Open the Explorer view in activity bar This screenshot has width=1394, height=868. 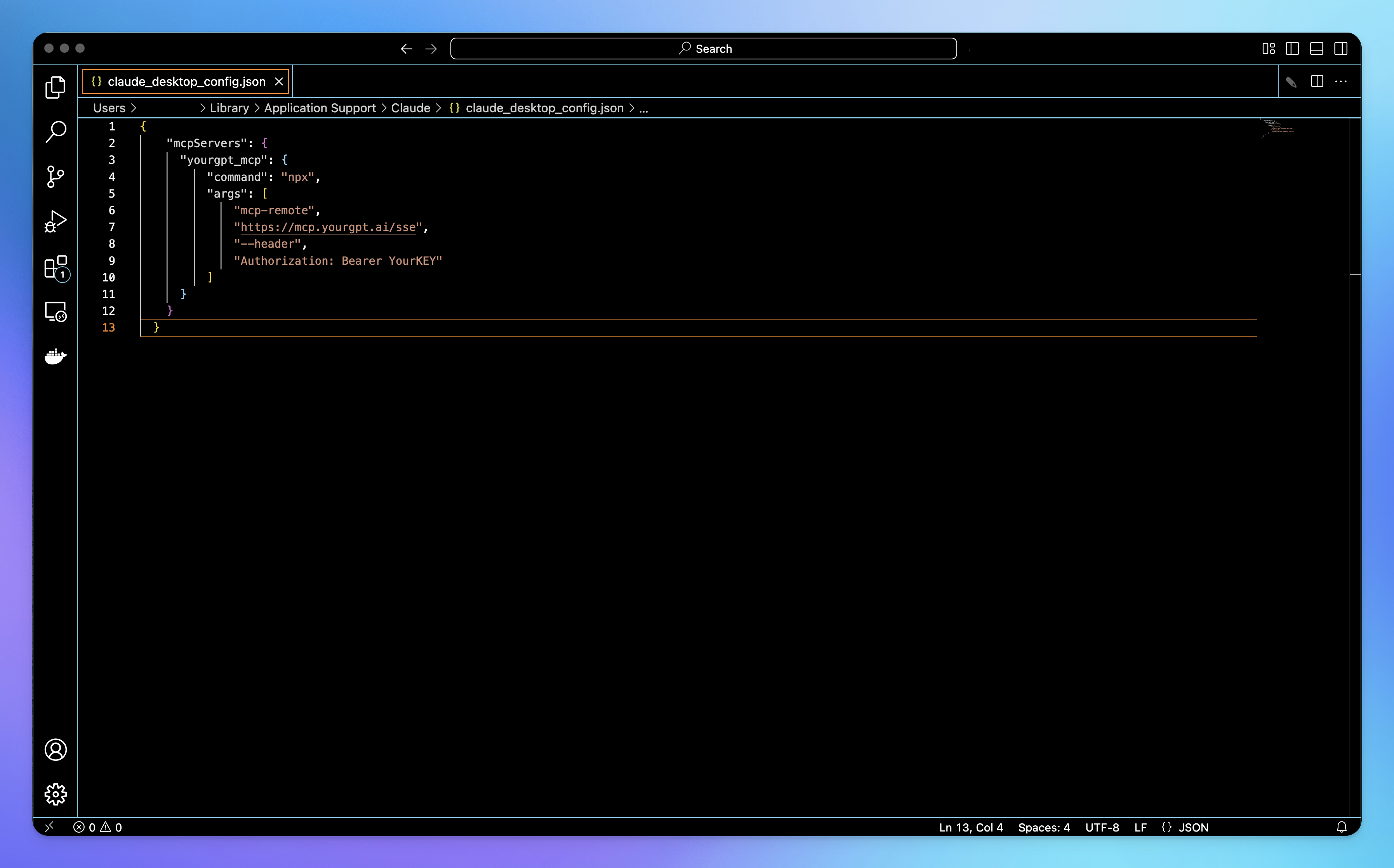(55, 87)
